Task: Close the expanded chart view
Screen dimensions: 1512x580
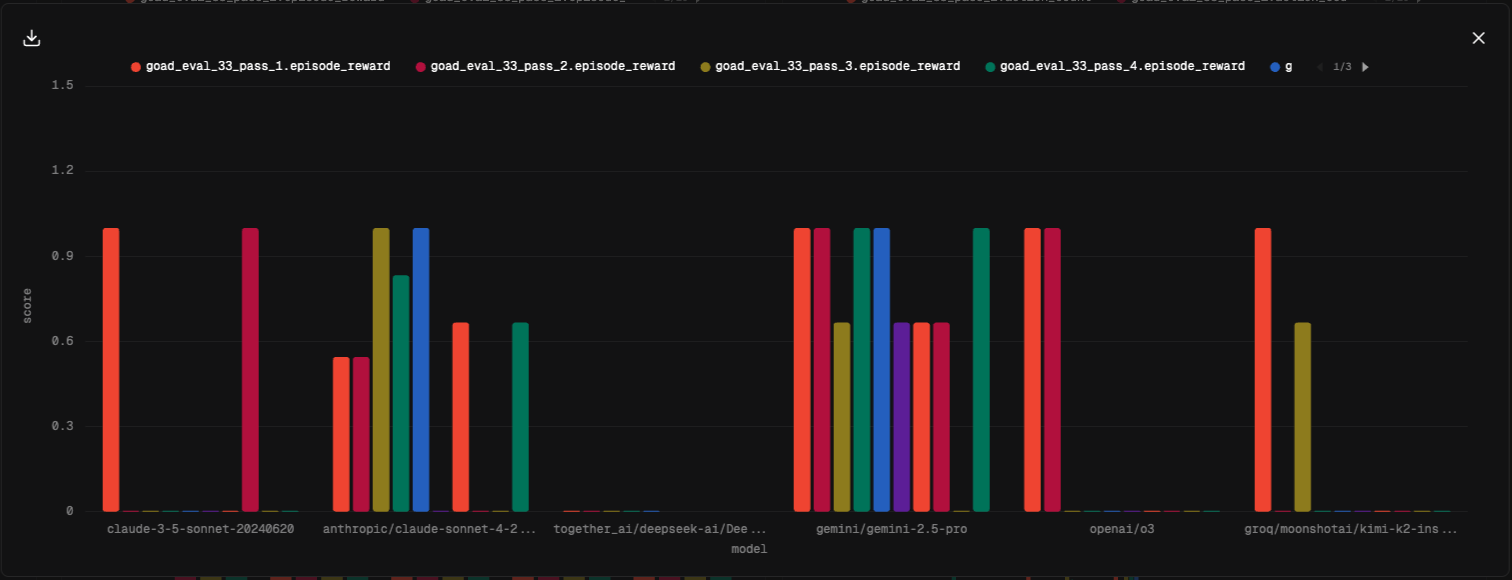Action: coord(1478,38)
